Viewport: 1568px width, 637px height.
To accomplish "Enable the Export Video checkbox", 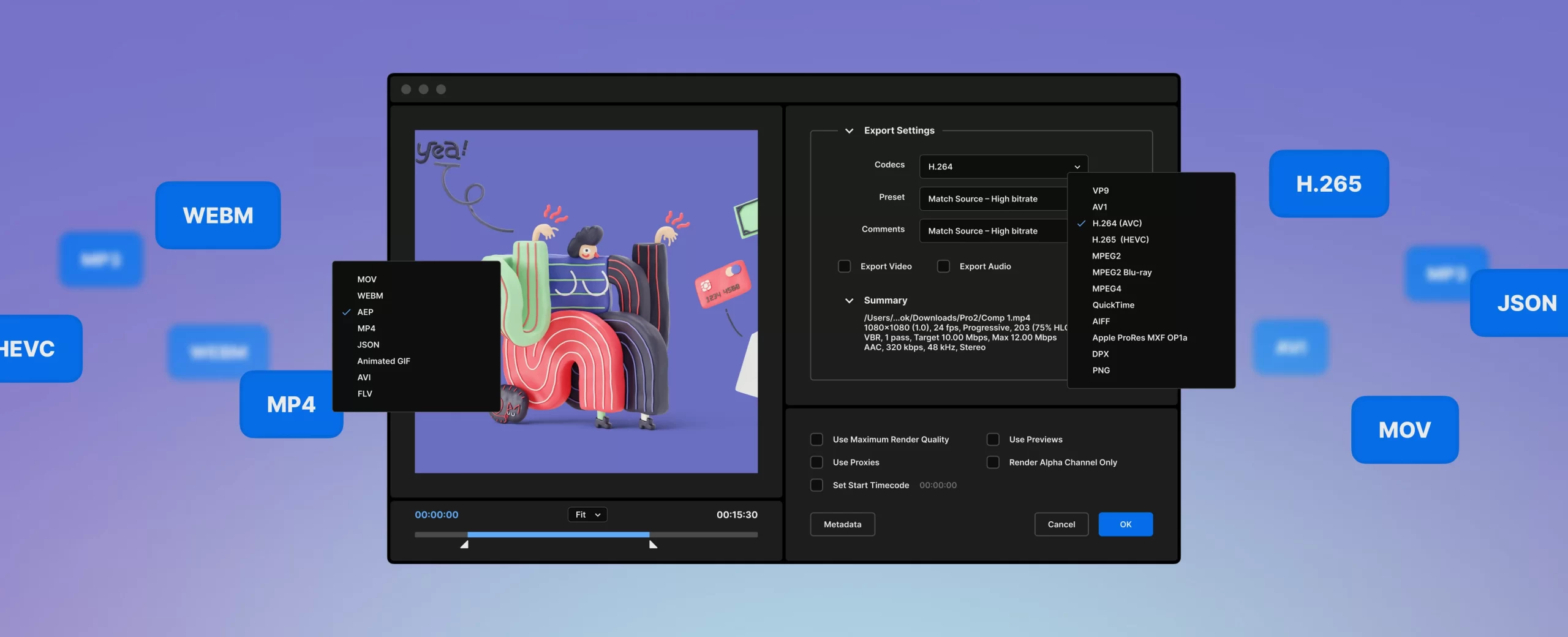I will [844, 266].
